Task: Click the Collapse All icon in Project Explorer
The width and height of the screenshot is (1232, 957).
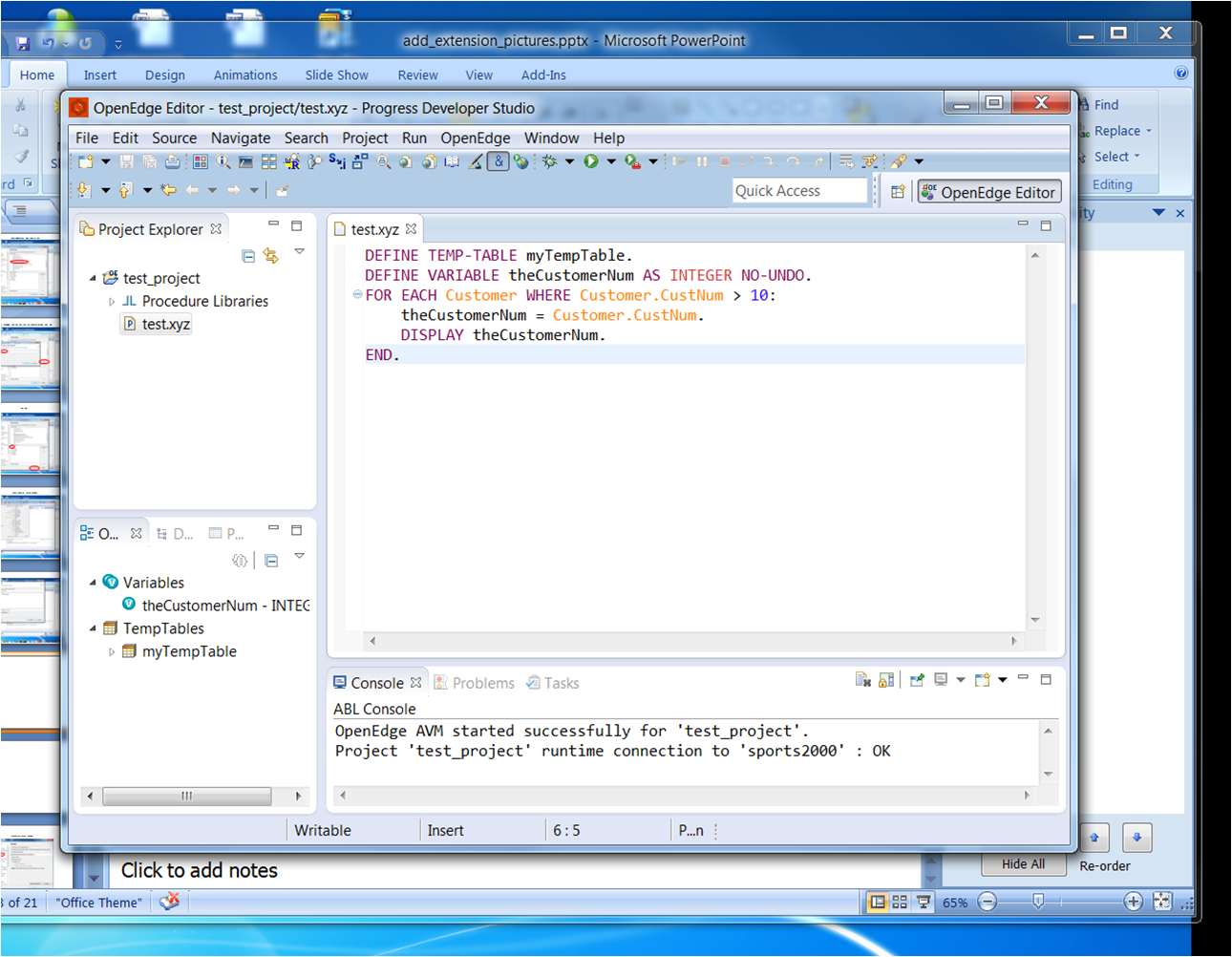Action: 248,256
